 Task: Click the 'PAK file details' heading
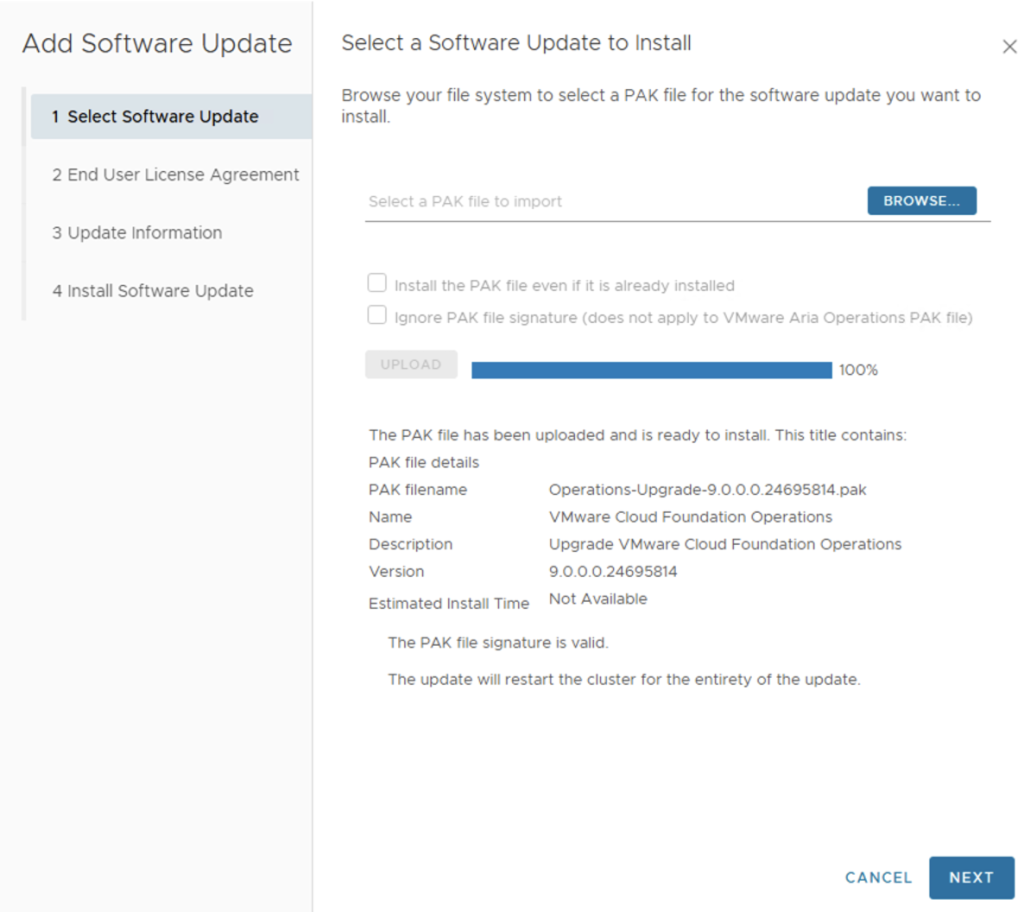[424, 463]
